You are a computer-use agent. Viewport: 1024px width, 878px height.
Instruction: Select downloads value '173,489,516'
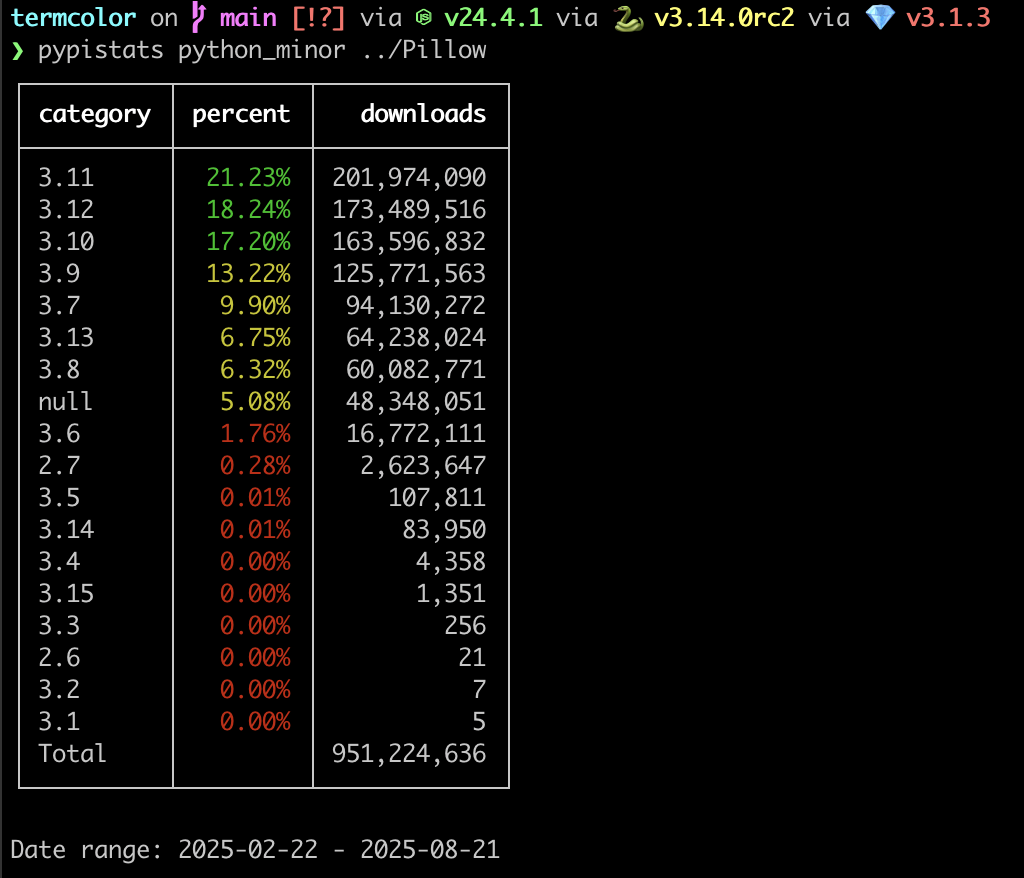click(x=409, y=210)
